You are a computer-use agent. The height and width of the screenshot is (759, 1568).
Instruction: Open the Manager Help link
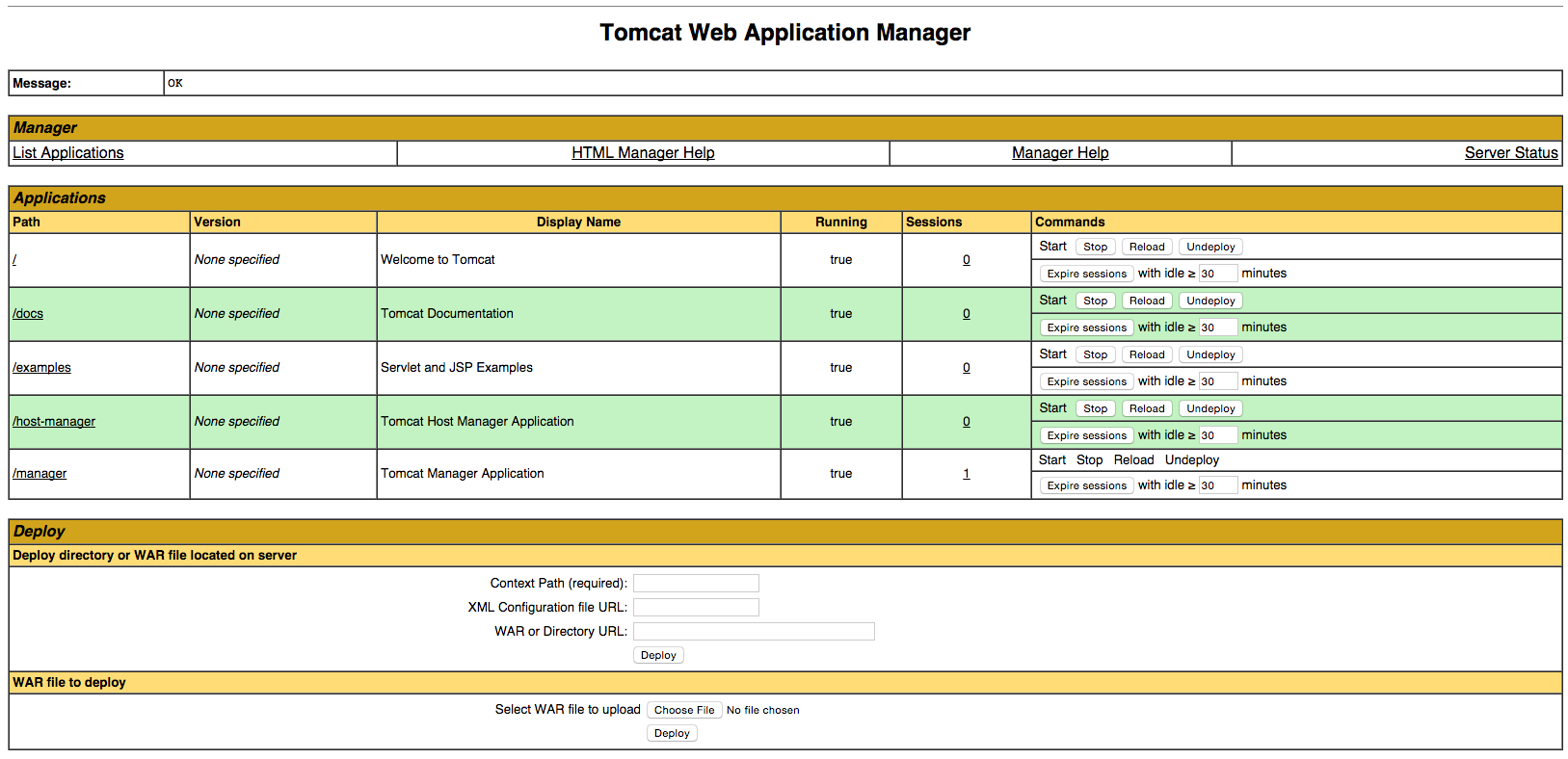coord(1060,153)
